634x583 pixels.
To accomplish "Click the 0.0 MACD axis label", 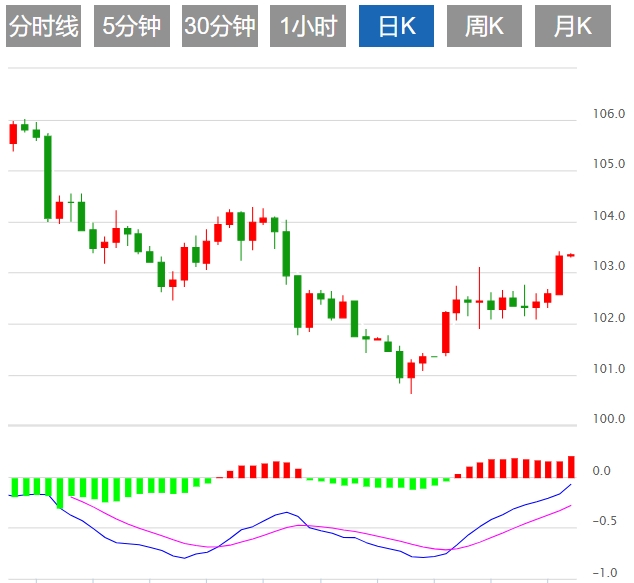I will 602,471.
